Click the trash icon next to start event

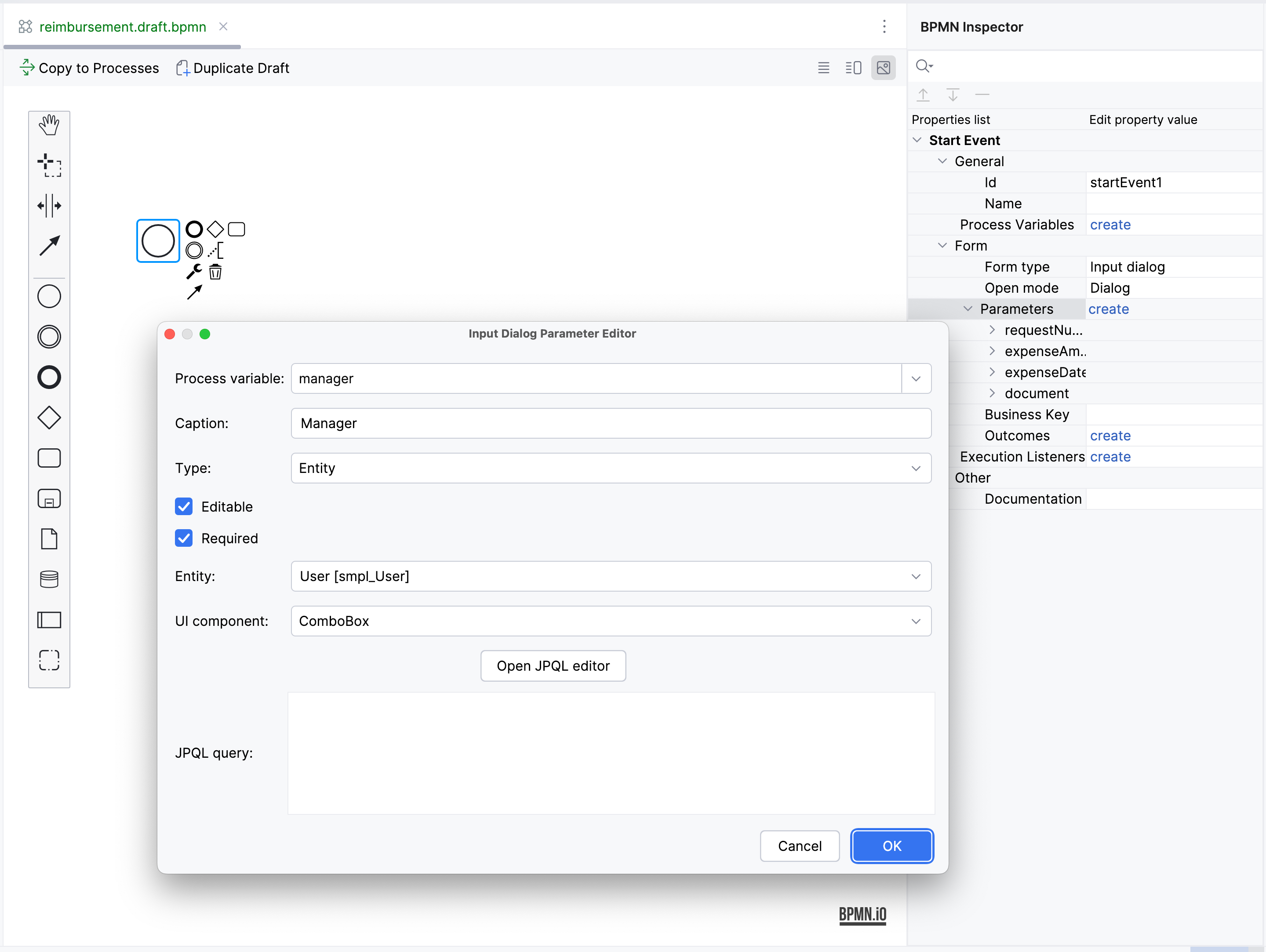click(215, 272)
